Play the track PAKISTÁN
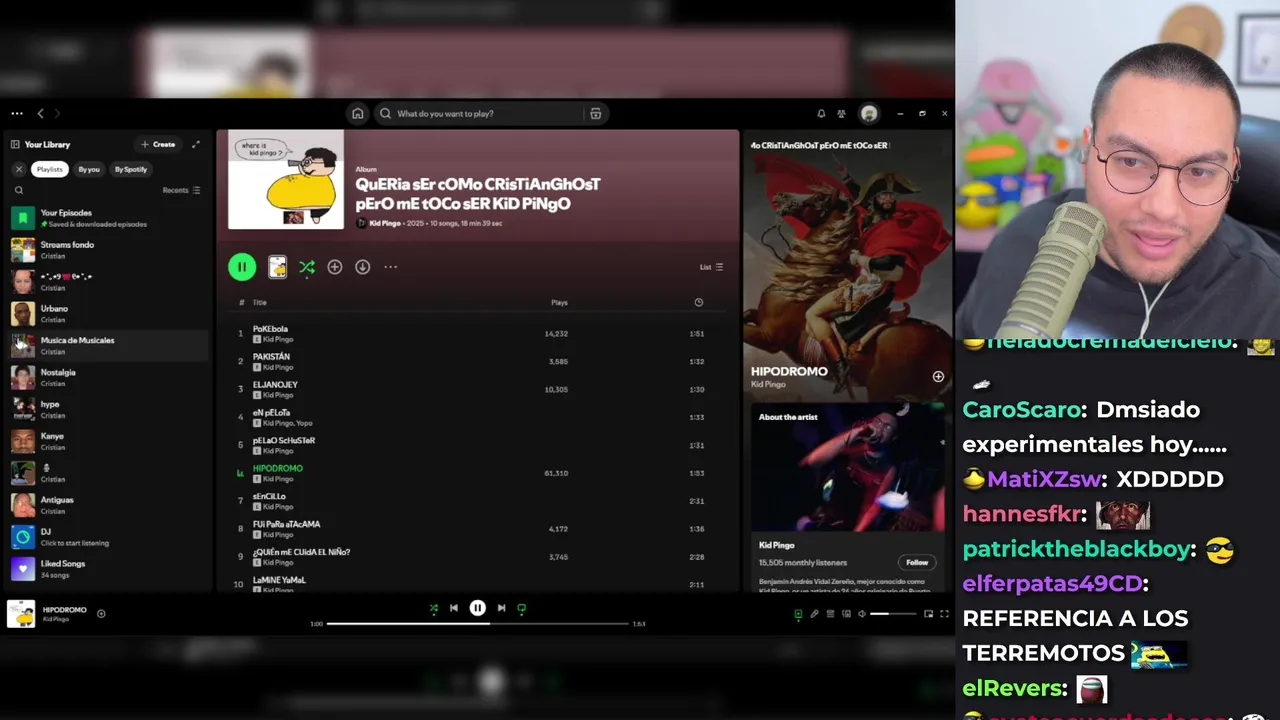Image resolution: width=1280 pixels, height=720 pixels. tap(478, 362)
